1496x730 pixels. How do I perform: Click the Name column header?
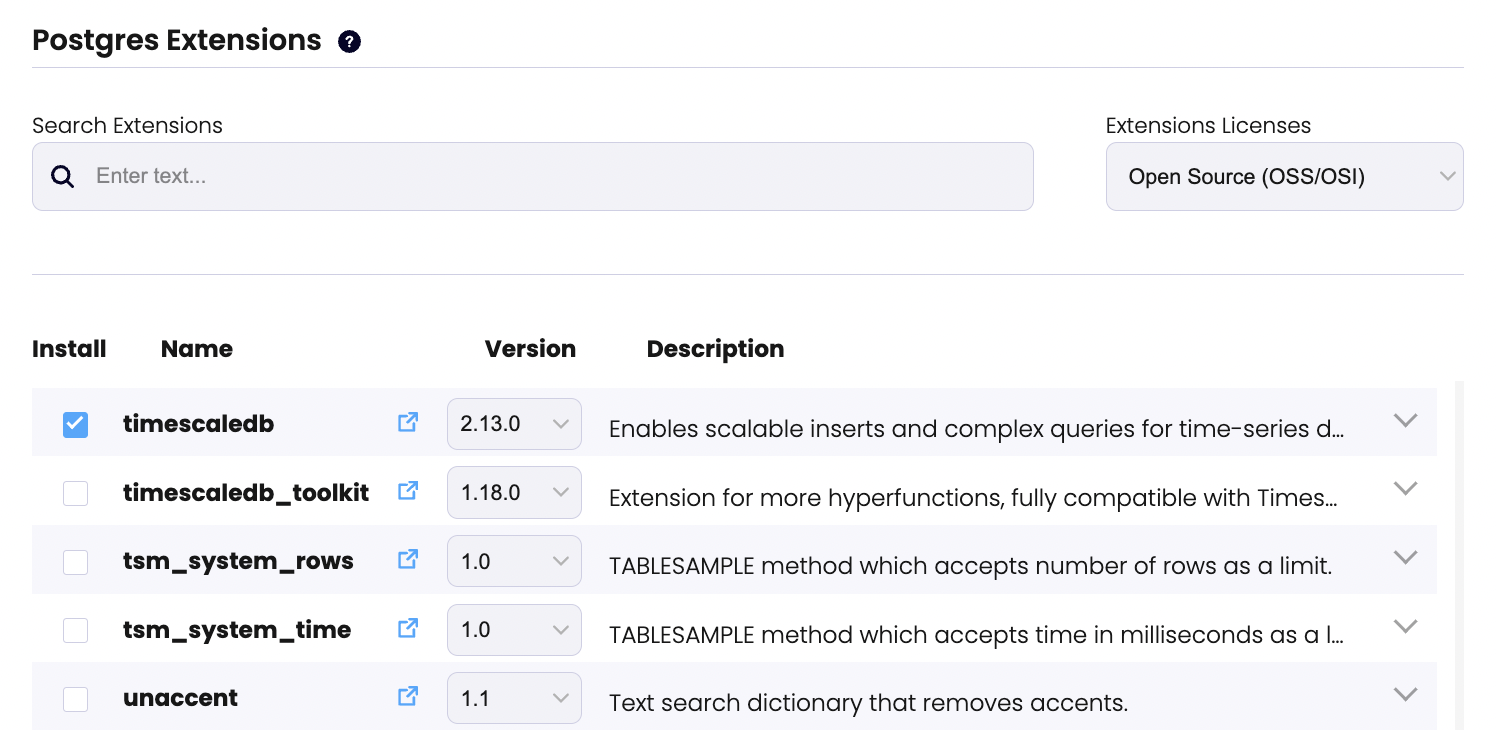[x=197, y=349]
